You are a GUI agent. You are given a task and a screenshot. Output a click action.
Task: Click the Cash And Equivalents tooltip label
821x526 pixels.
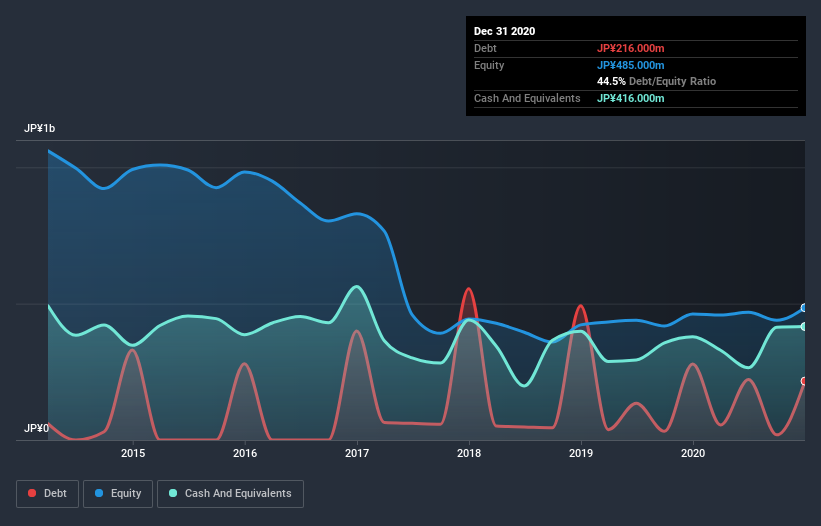(527, 98)
